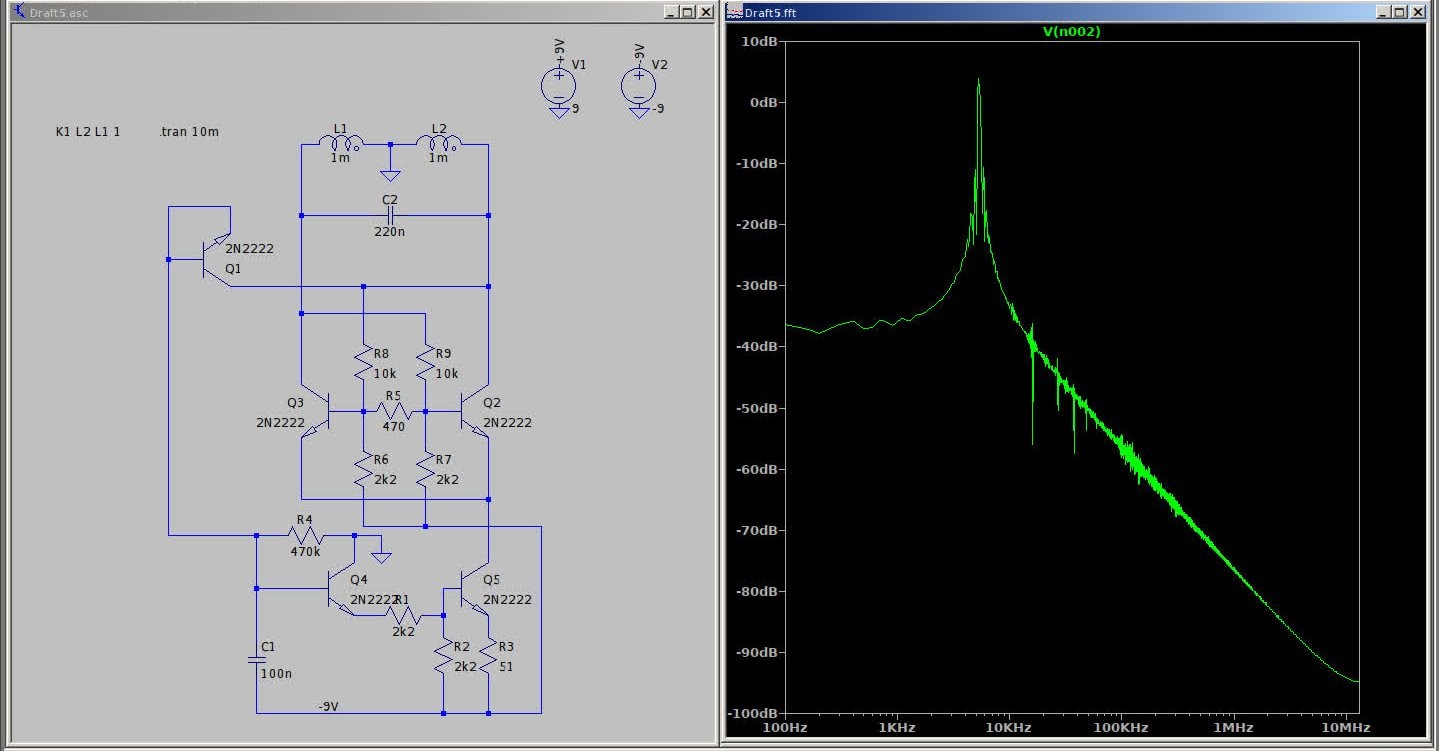
Task: Click the -9V net label
Action: tap(328, 706)
